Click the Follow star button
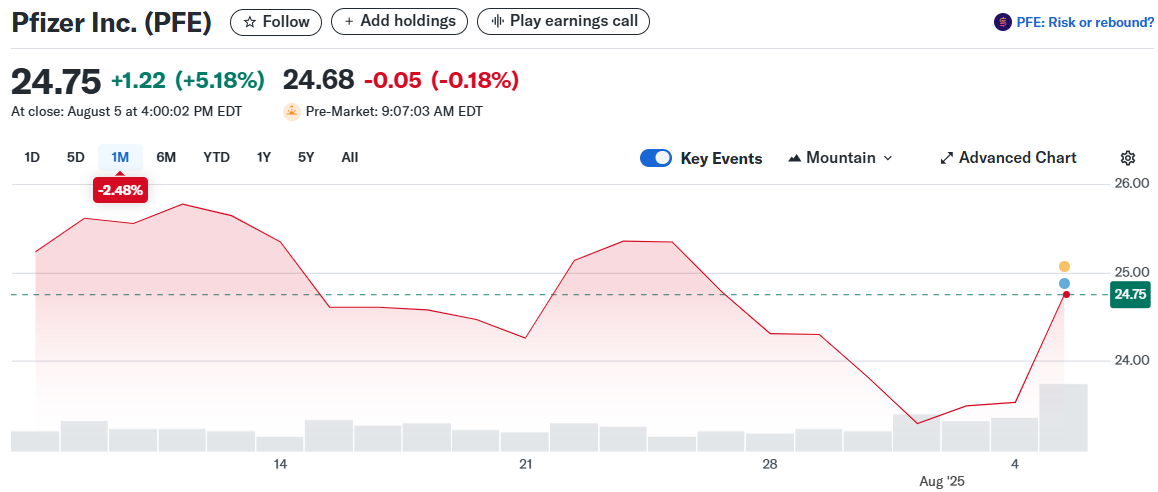The width and height of the screenshot is (1158, 492). point(276,22)
